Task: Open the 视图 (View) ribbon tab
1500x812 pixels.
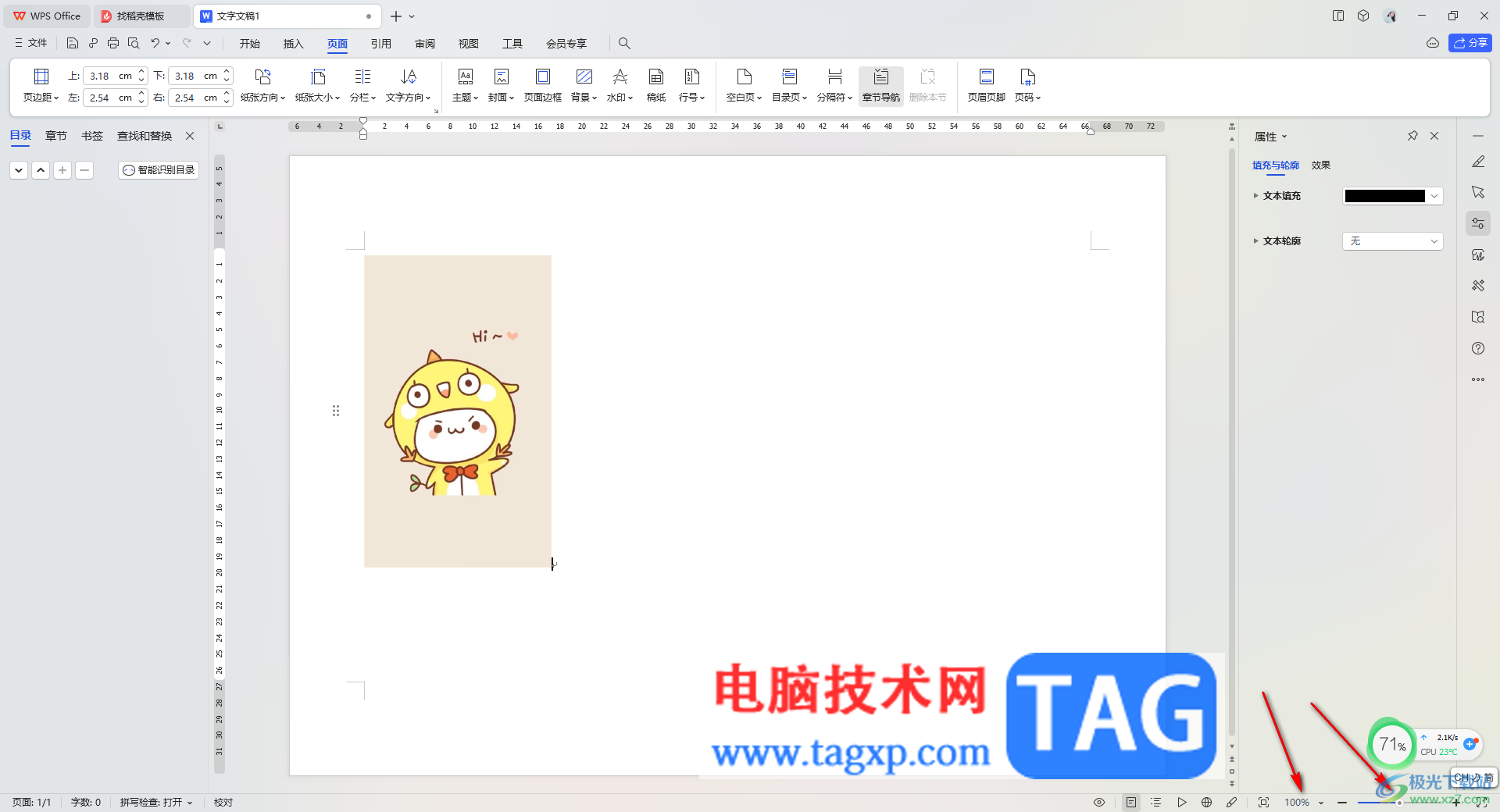Action: pyautogui.click(x=469, y=44)
